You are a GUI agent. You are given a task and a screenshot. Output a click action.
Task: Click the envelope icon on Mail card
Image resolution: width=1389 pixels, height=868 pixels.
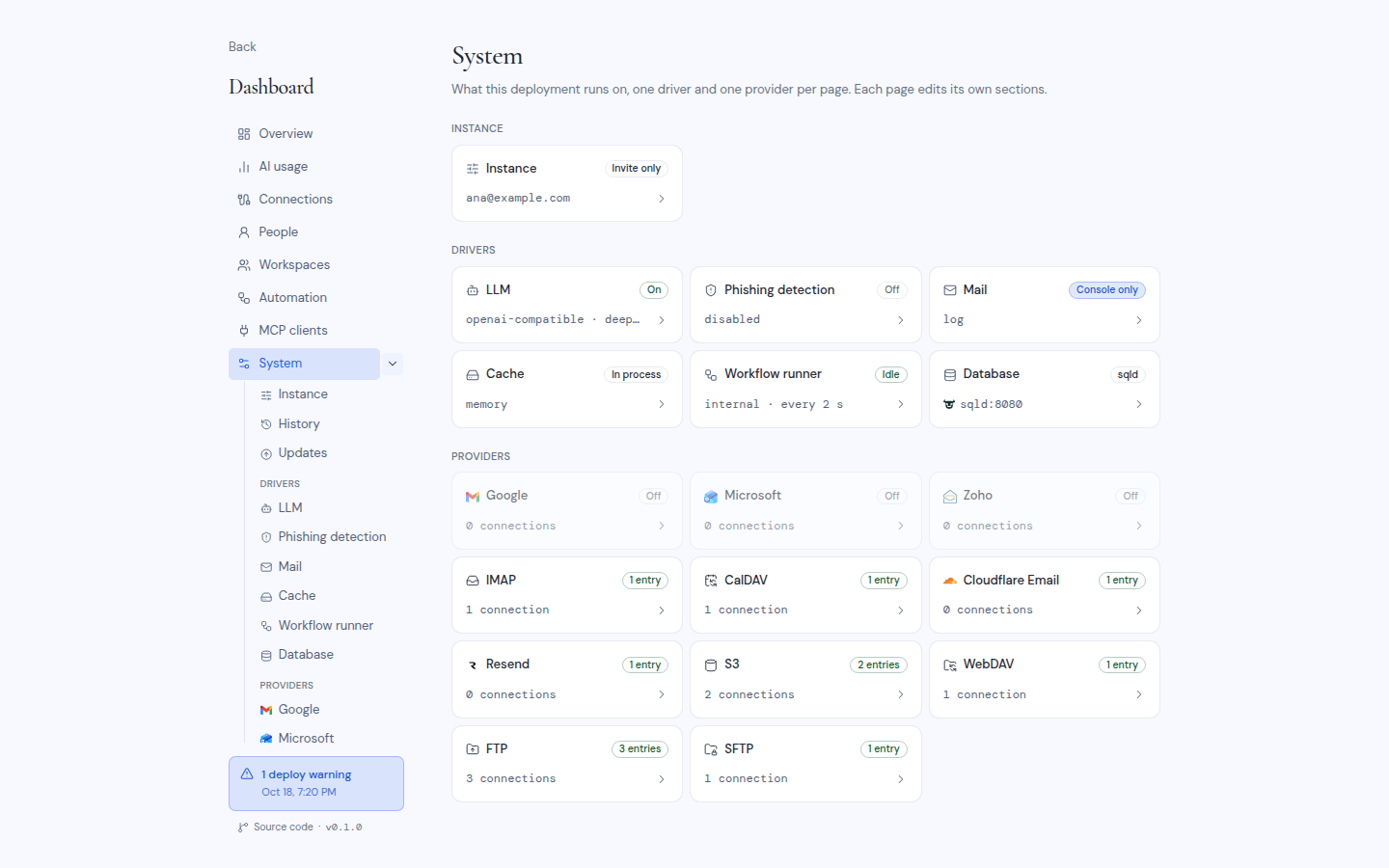coord(950,290)
